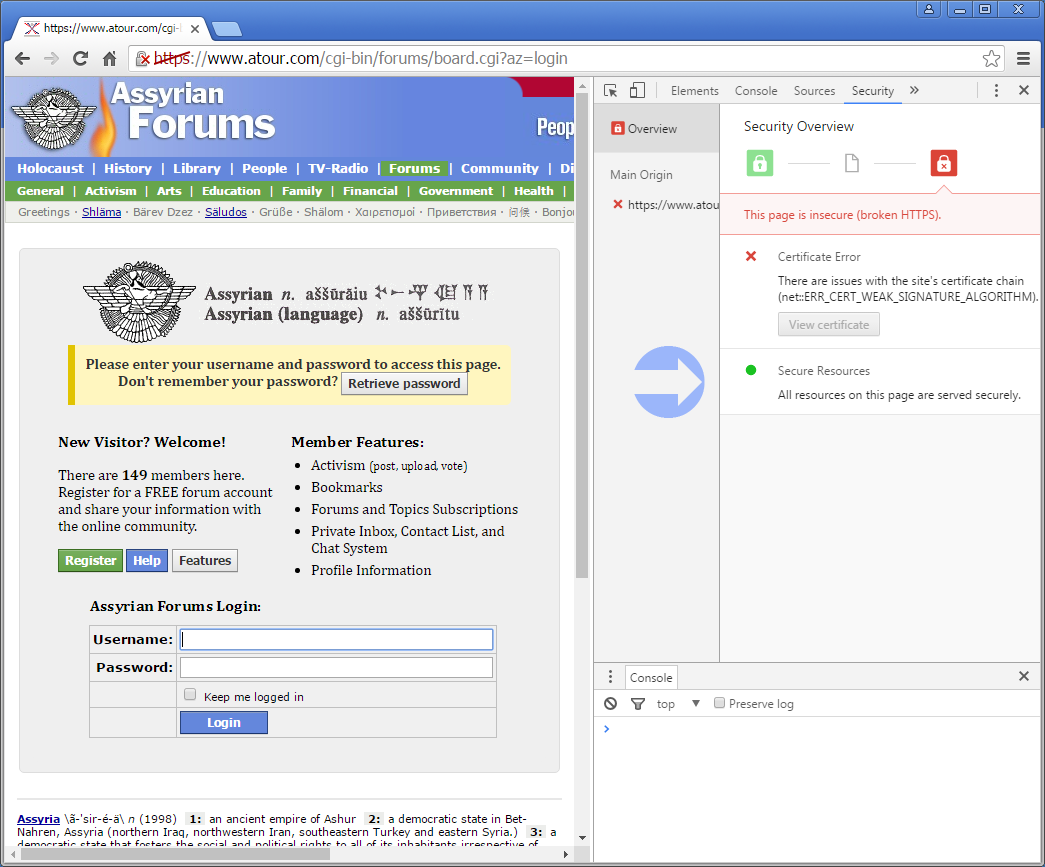This screenshot has height=867, width=1045.
Task: Open a new browser tab
Action: [227, 29]
